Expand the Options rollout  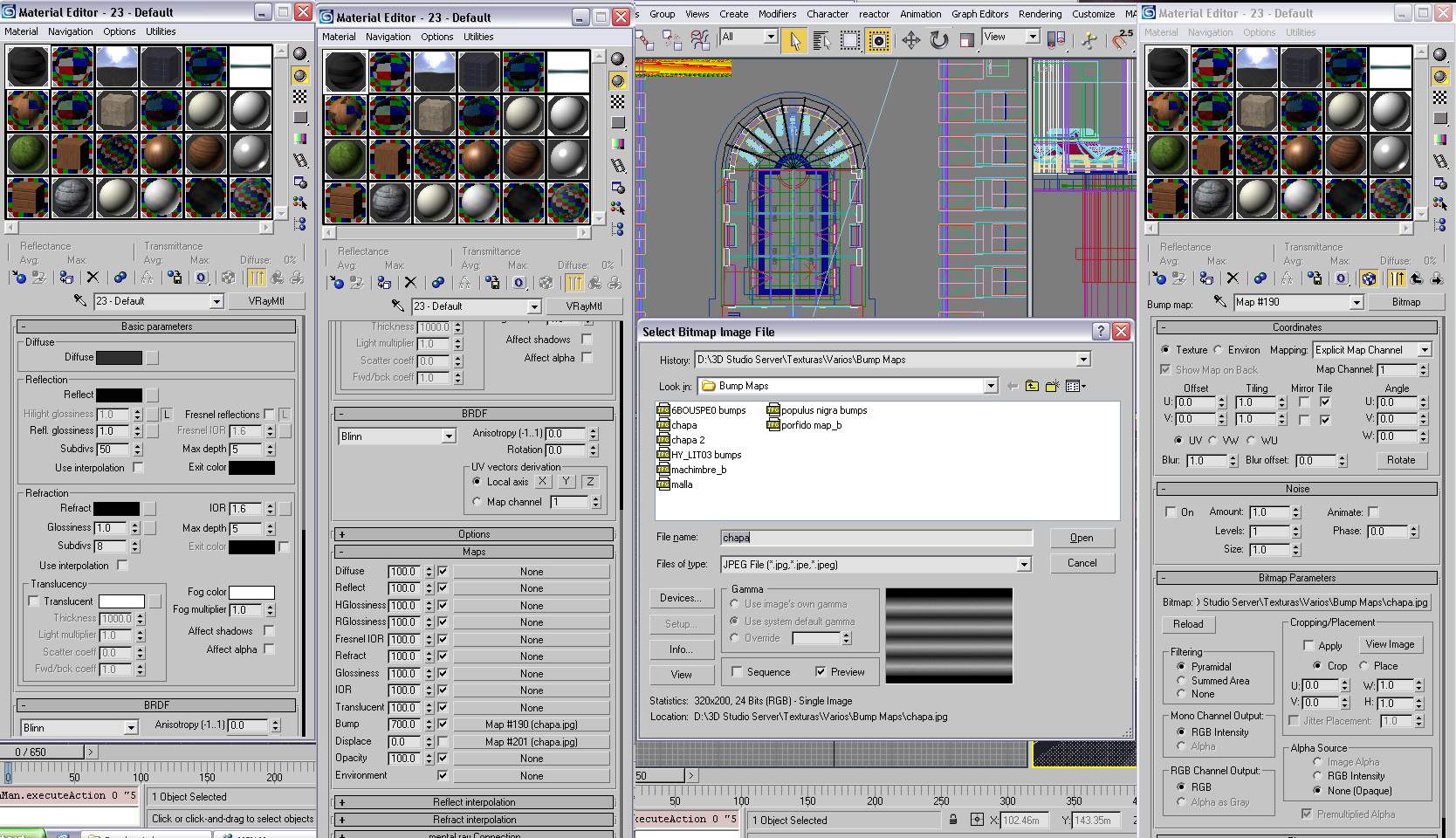coord(474,534)
